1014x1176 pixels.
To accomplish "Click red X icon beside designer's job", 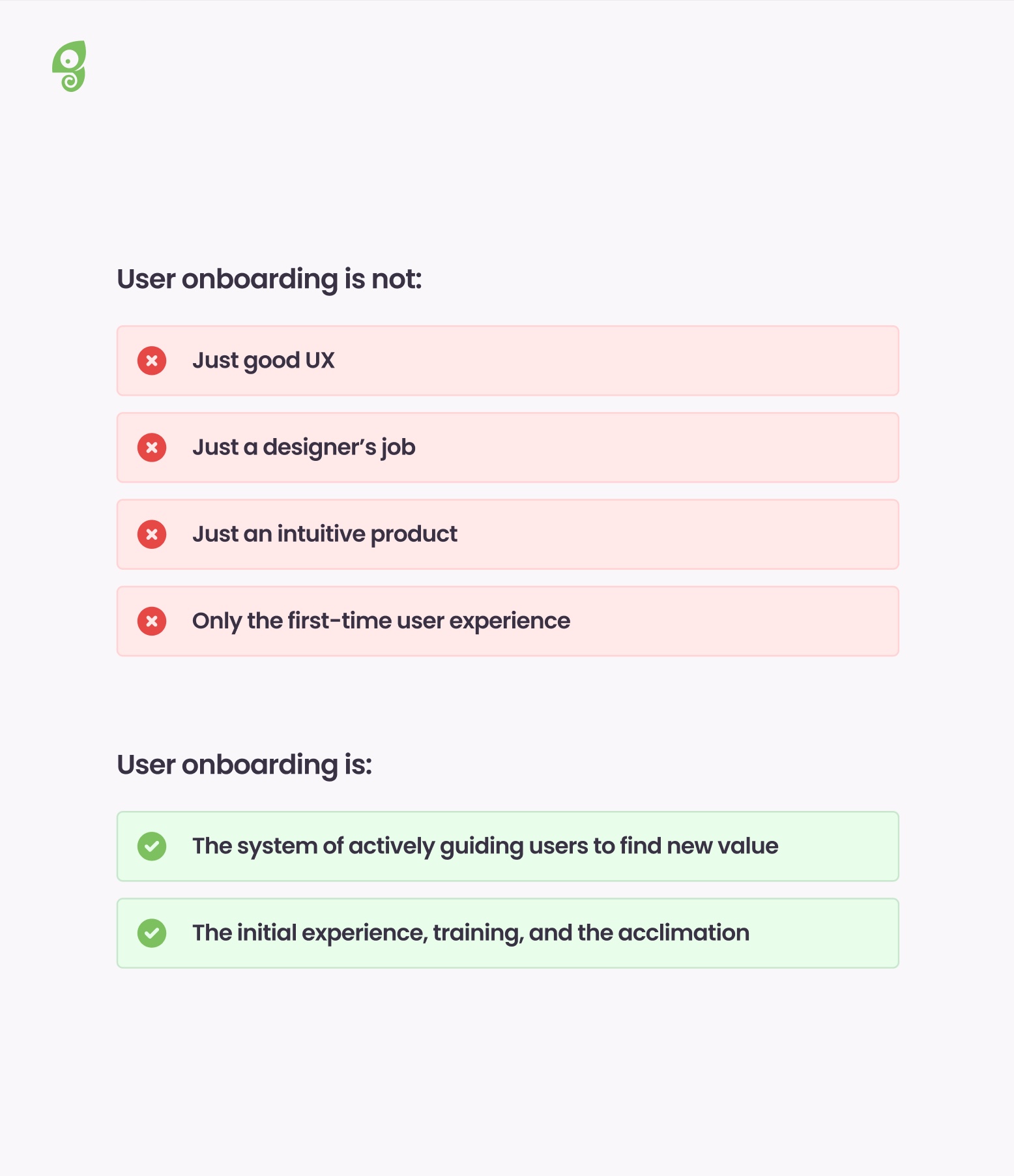I will coord(152,447).
